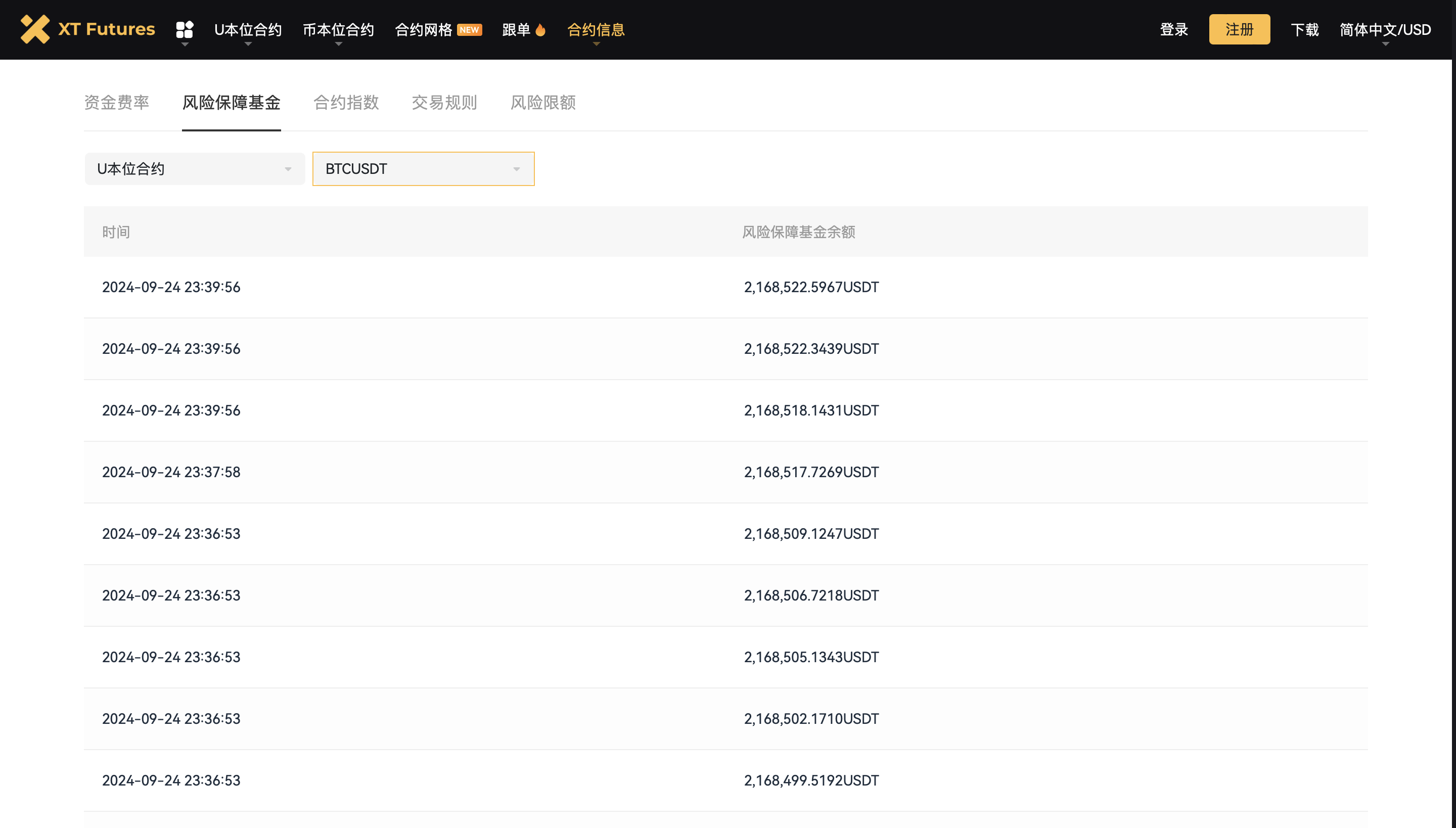Open the 简体中文/USD language selector

tap(1385, 29)
